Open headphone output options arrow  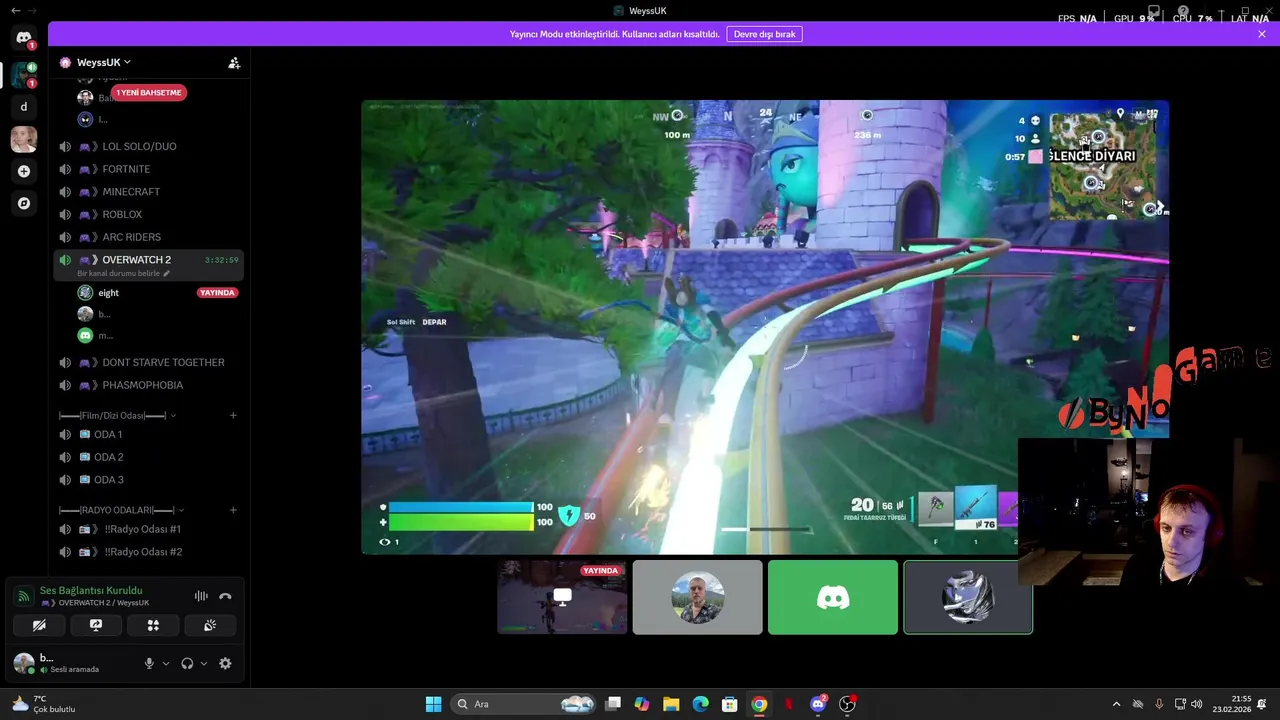click(x=204, y=663)
